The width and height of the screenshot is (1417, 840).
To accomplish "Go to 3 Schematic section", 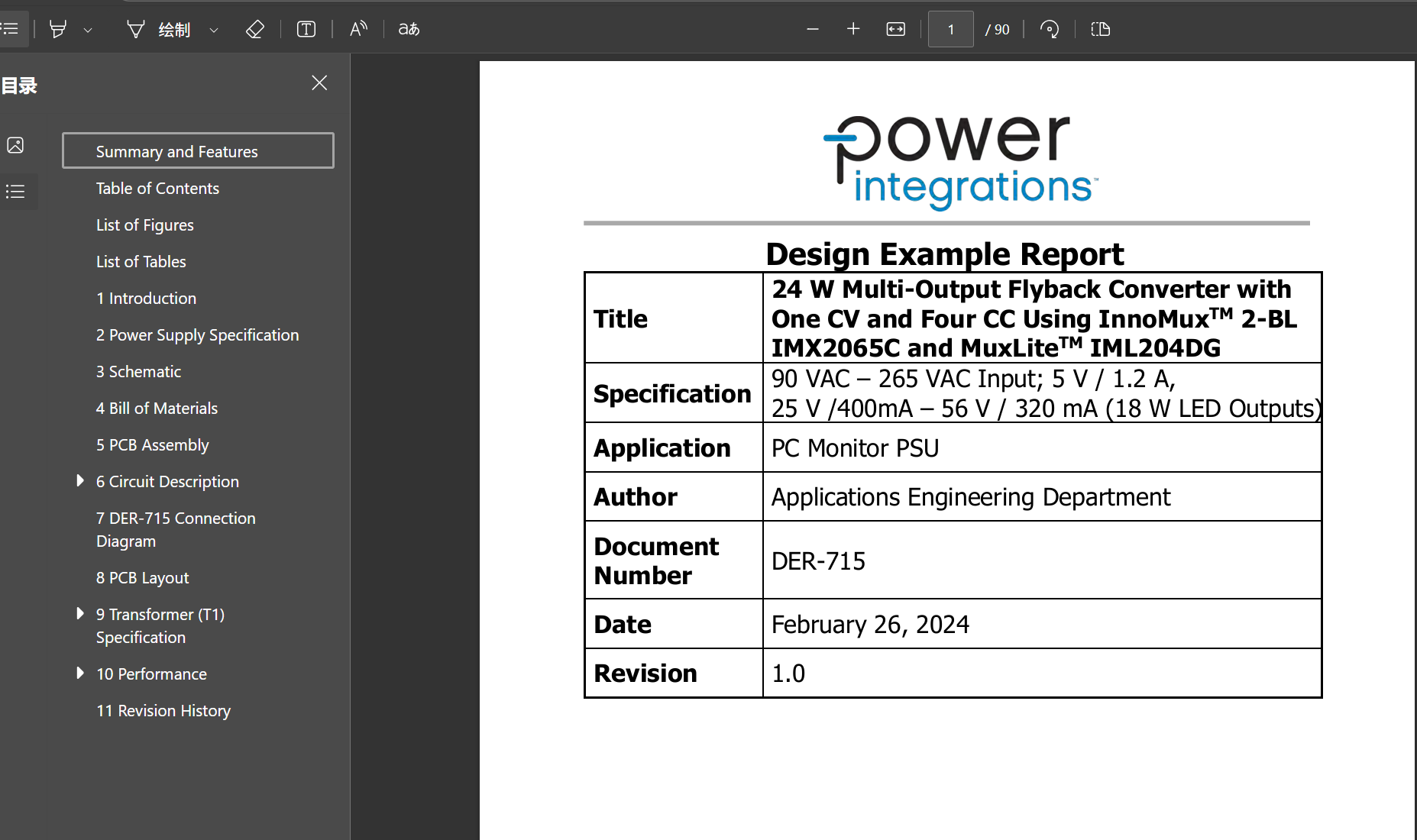I will pos(138,371).
